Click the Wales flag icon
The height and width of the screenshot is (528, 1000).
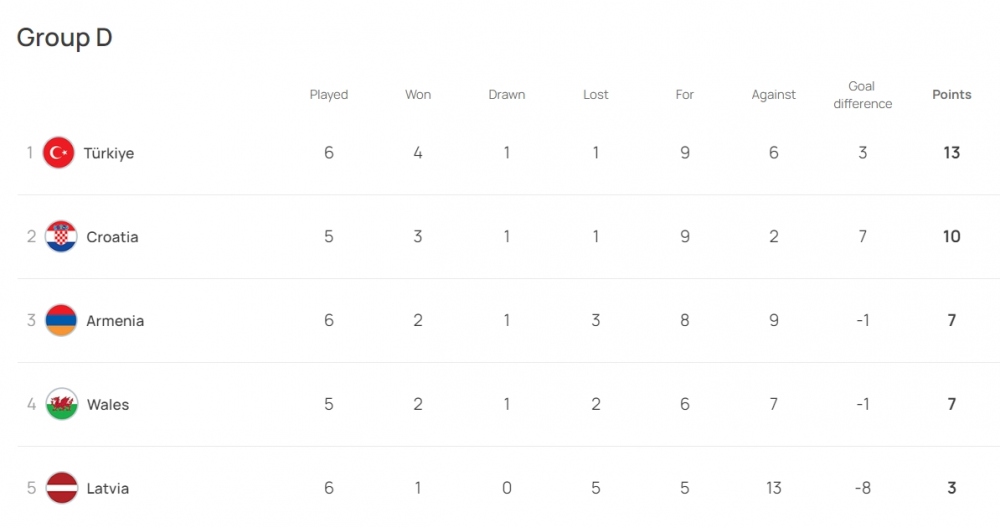coord(61,405)
